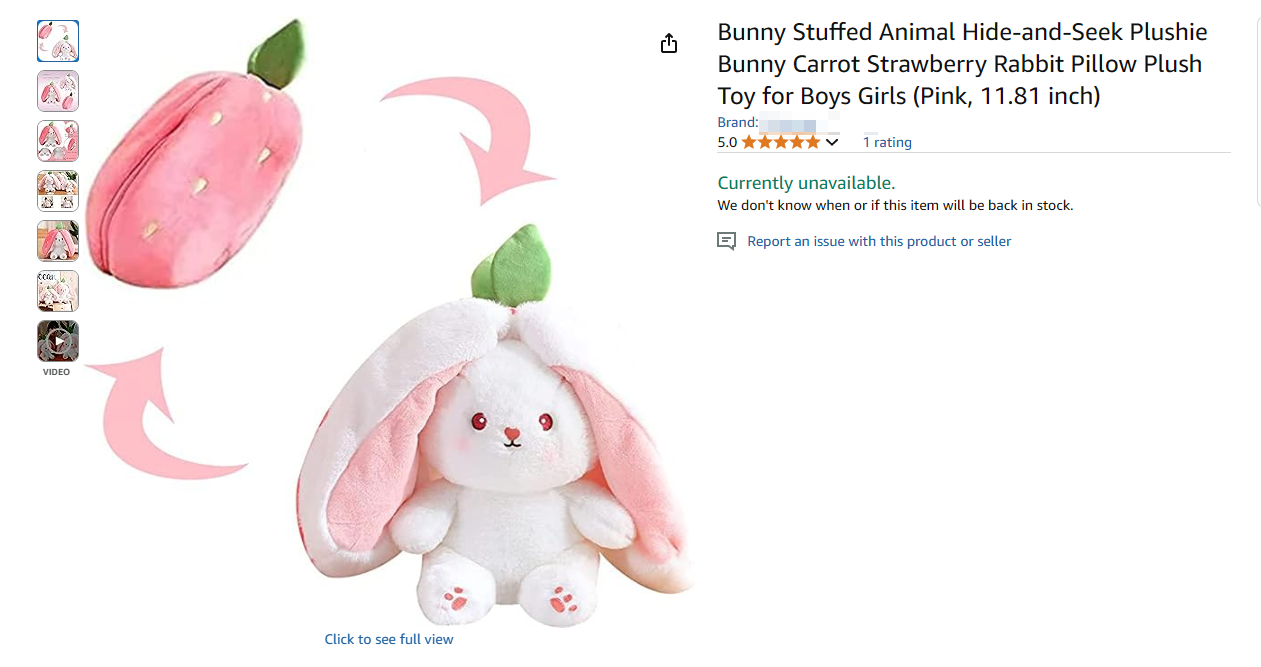Viewport: 1261px width, 667px height.
Task: Open the report issue speech bubble icon
Action: coord(727,241)
